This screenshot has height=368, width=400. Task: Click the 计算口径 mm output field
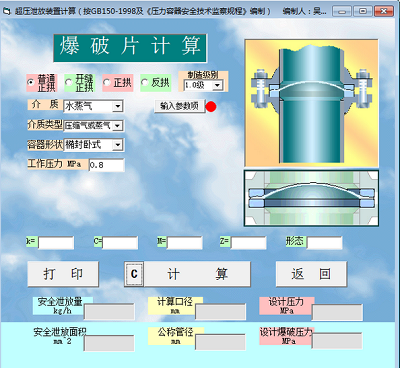tap(220, 312)
